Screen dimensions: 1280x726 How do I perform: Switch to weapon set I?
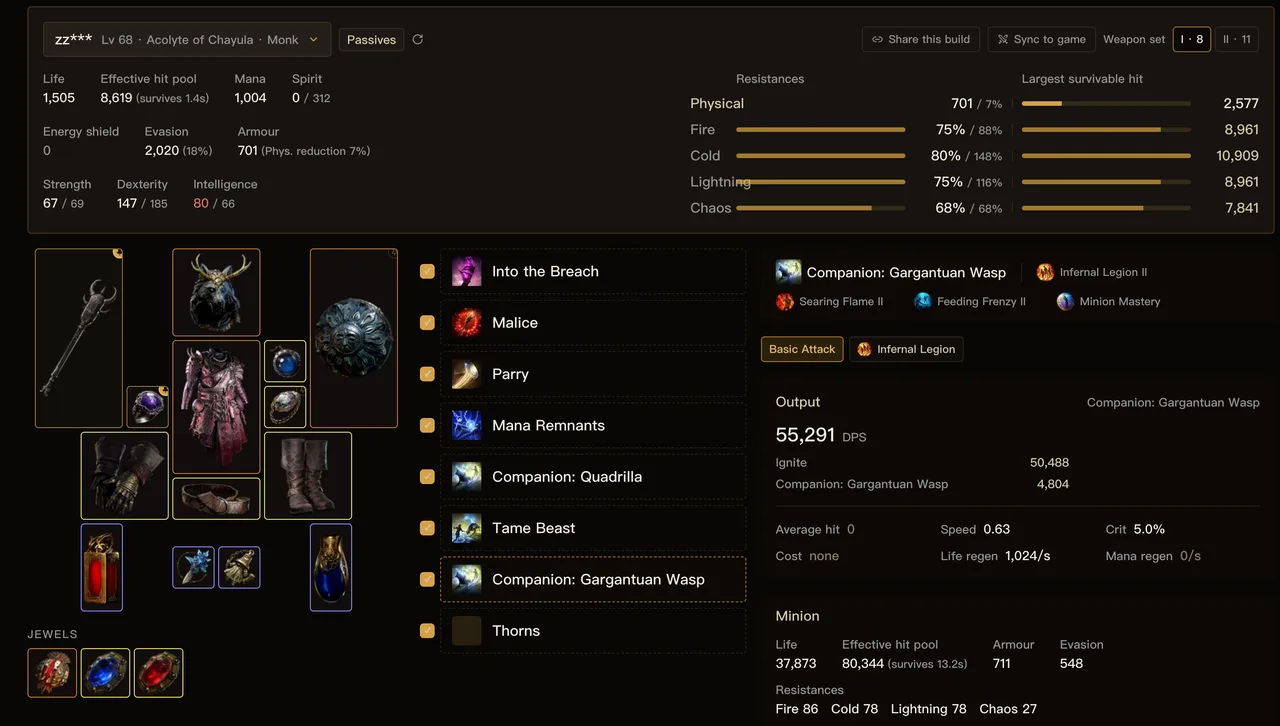click(1192, 40)
